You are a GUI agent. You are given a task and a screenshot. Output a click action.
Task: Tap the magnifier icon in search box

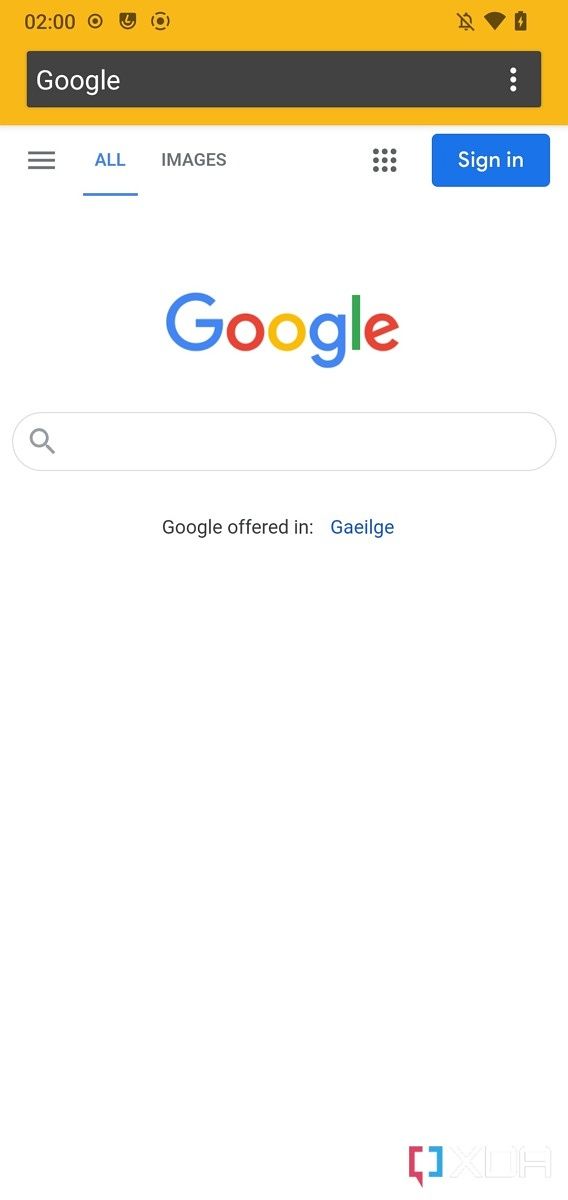[x=42, y=441]
